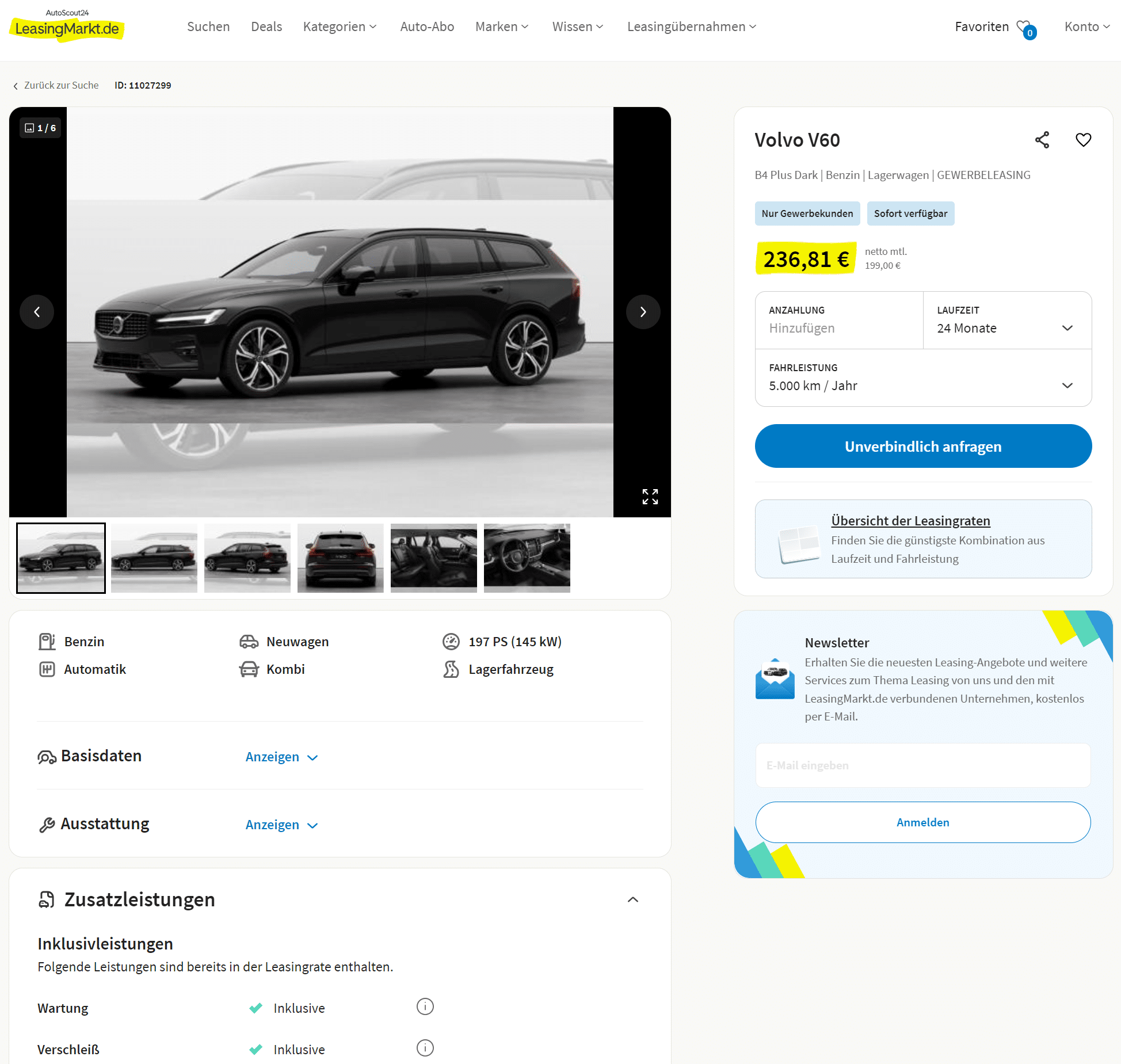Select sixth thumbnail showing the dashboard
The width and height of the screenshot is (1121, 1064).
527,558
